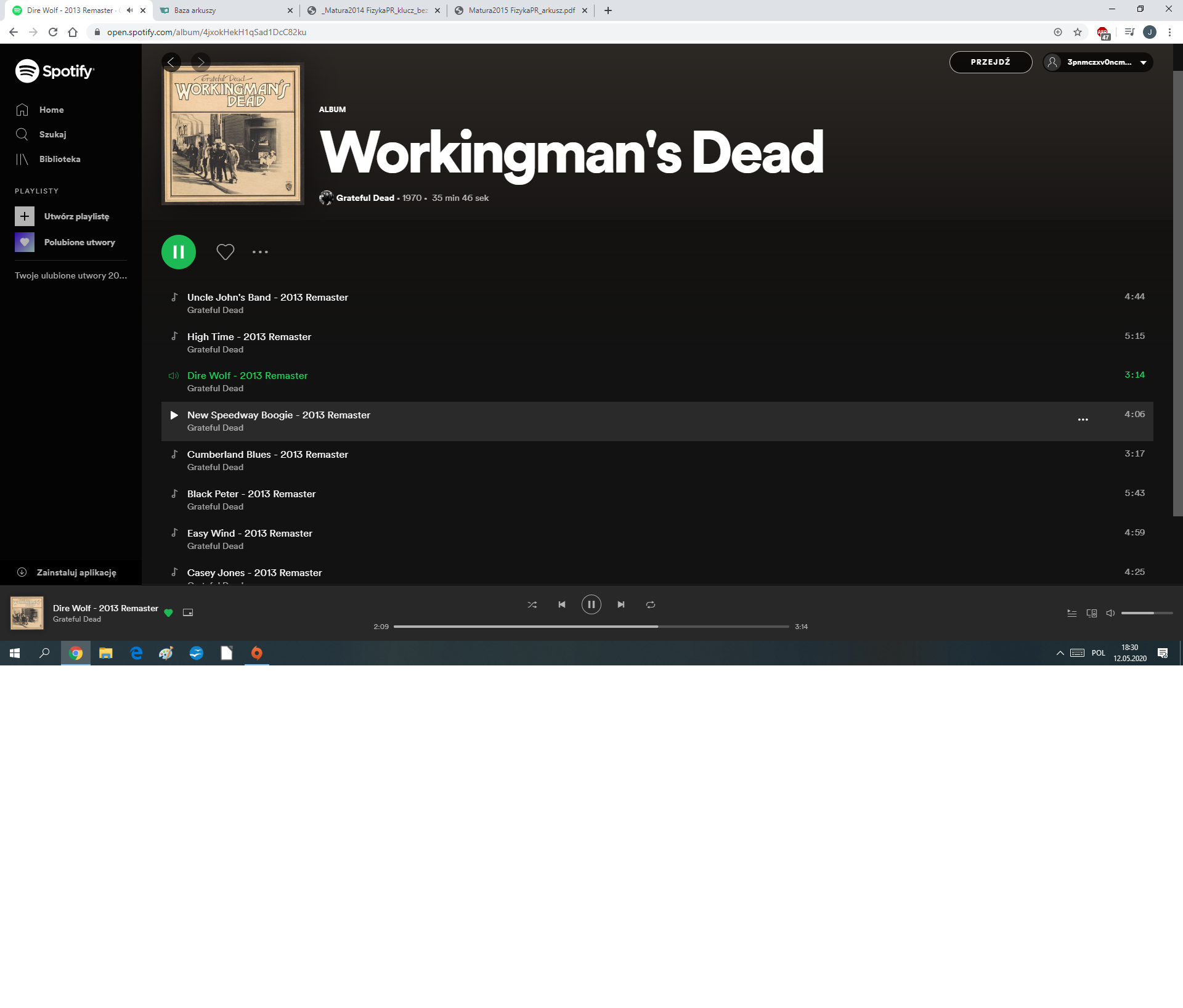The image size is (1183, 1008).
Task: Mute the Spotify tab audio icon
Action: tap(129, 10)
